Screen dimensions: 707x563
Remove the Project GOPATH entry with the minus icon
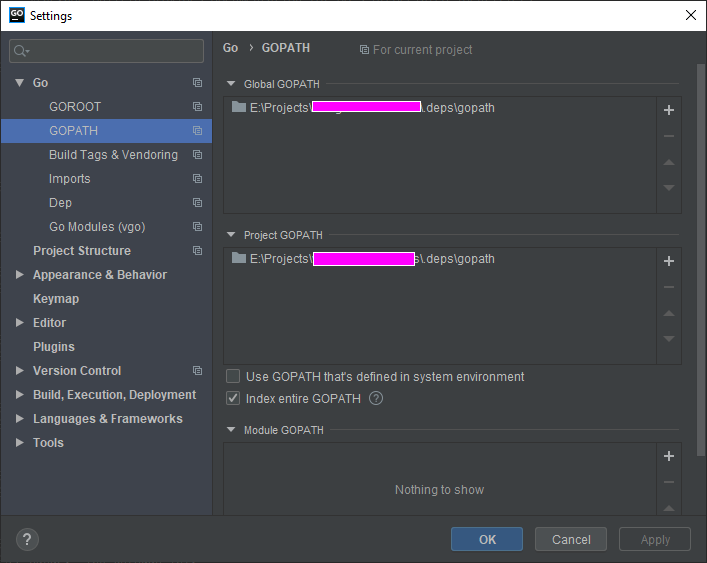coord(669,287)
